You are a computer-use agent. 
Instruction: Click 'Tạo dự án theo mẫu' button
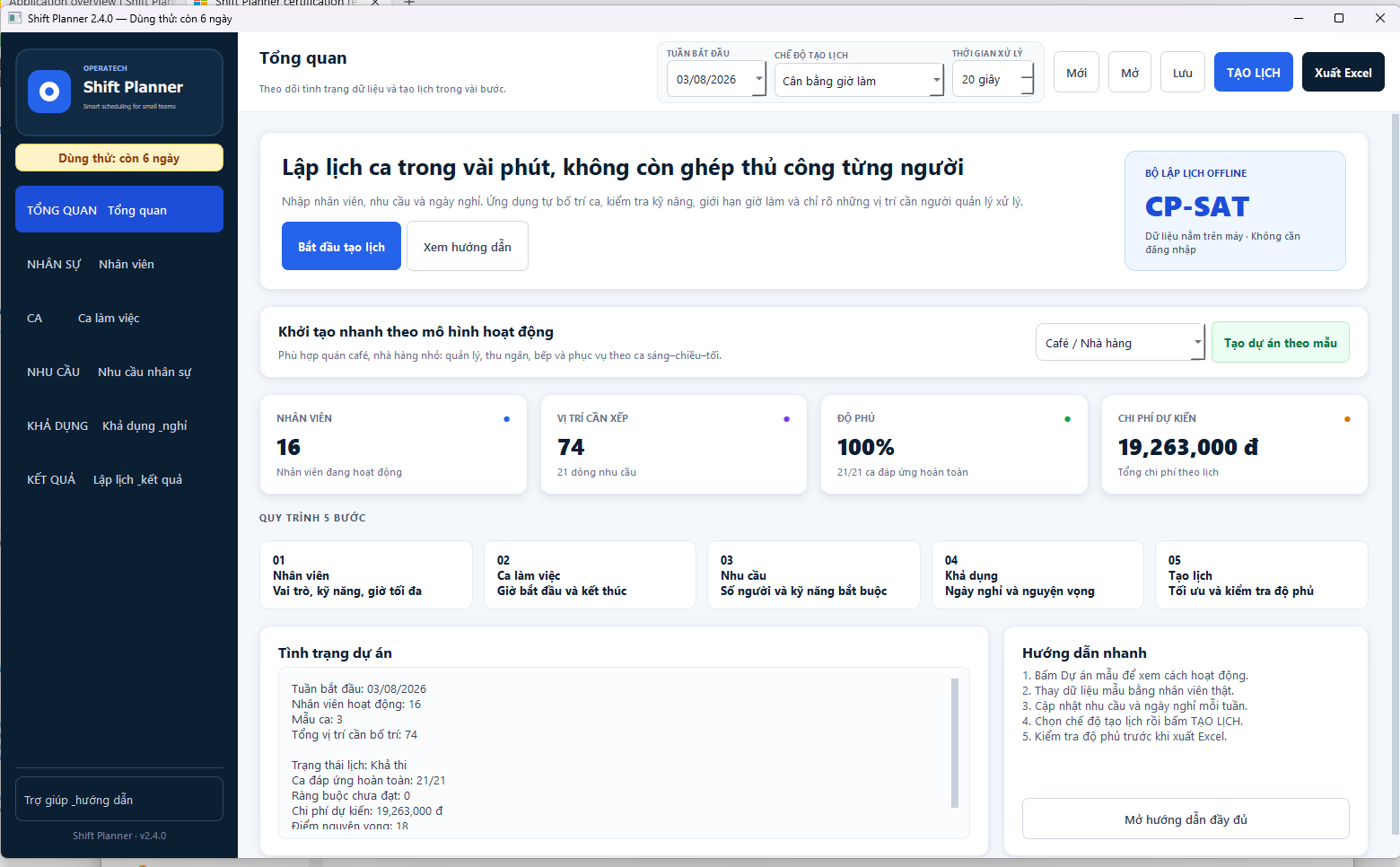[x=1281, y=342]
